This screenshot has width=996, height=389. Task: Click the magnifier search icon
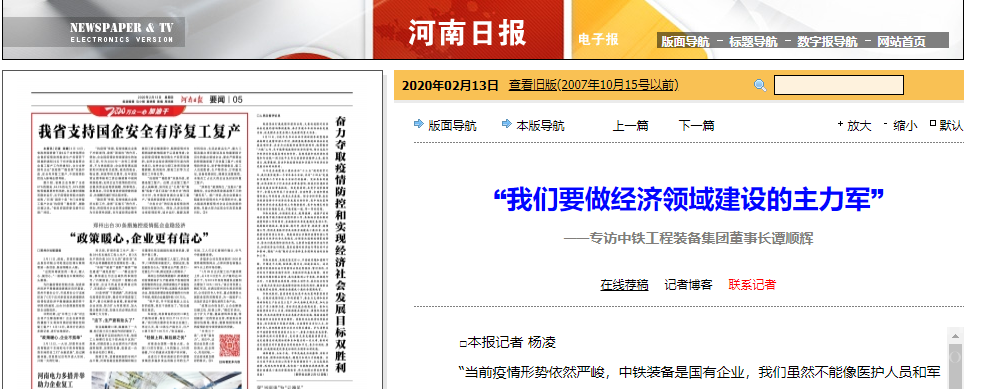click(x=760, y=85)
